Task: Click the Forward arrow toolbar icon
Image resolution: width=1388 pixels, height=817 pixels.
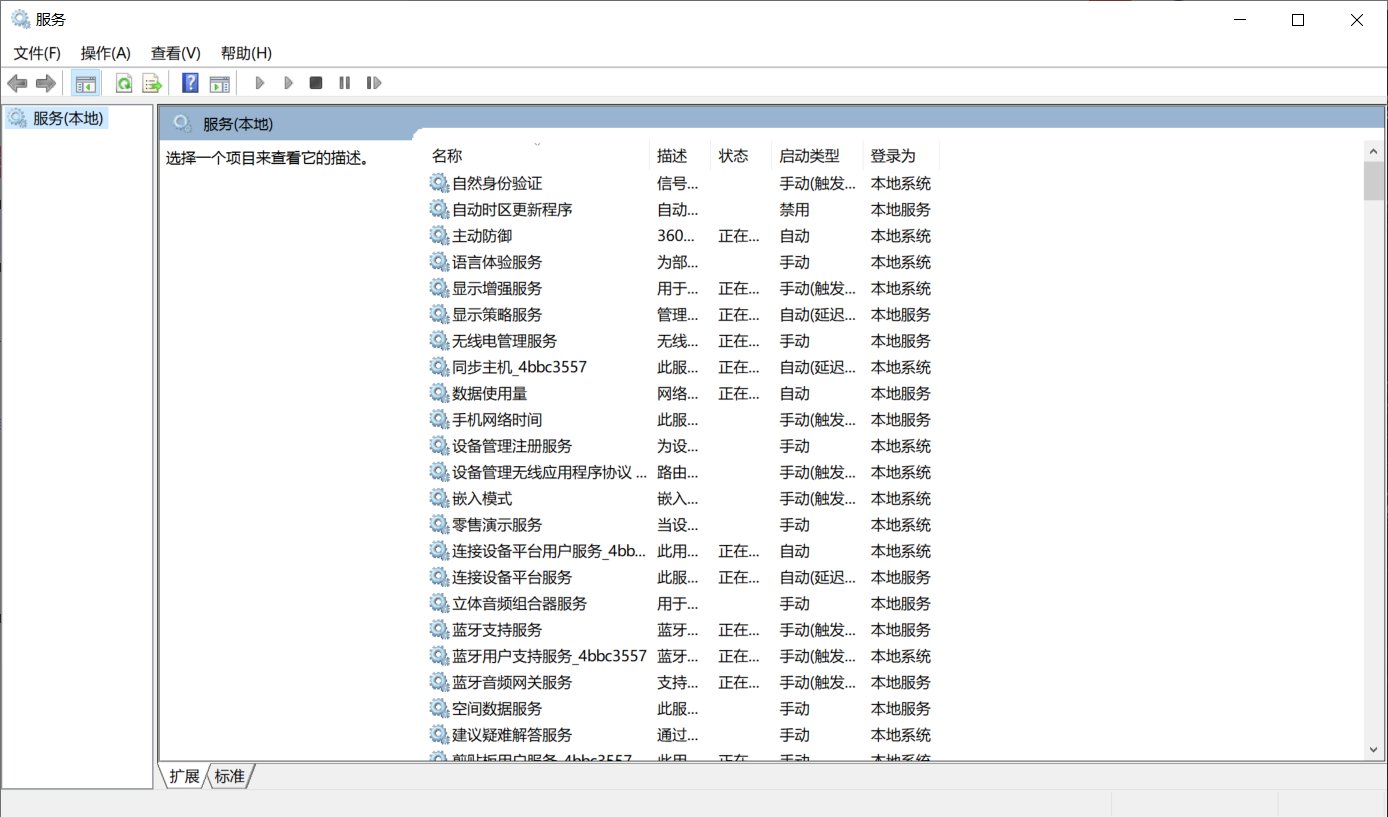Action: pyautogui.click(x=45, y=83)
